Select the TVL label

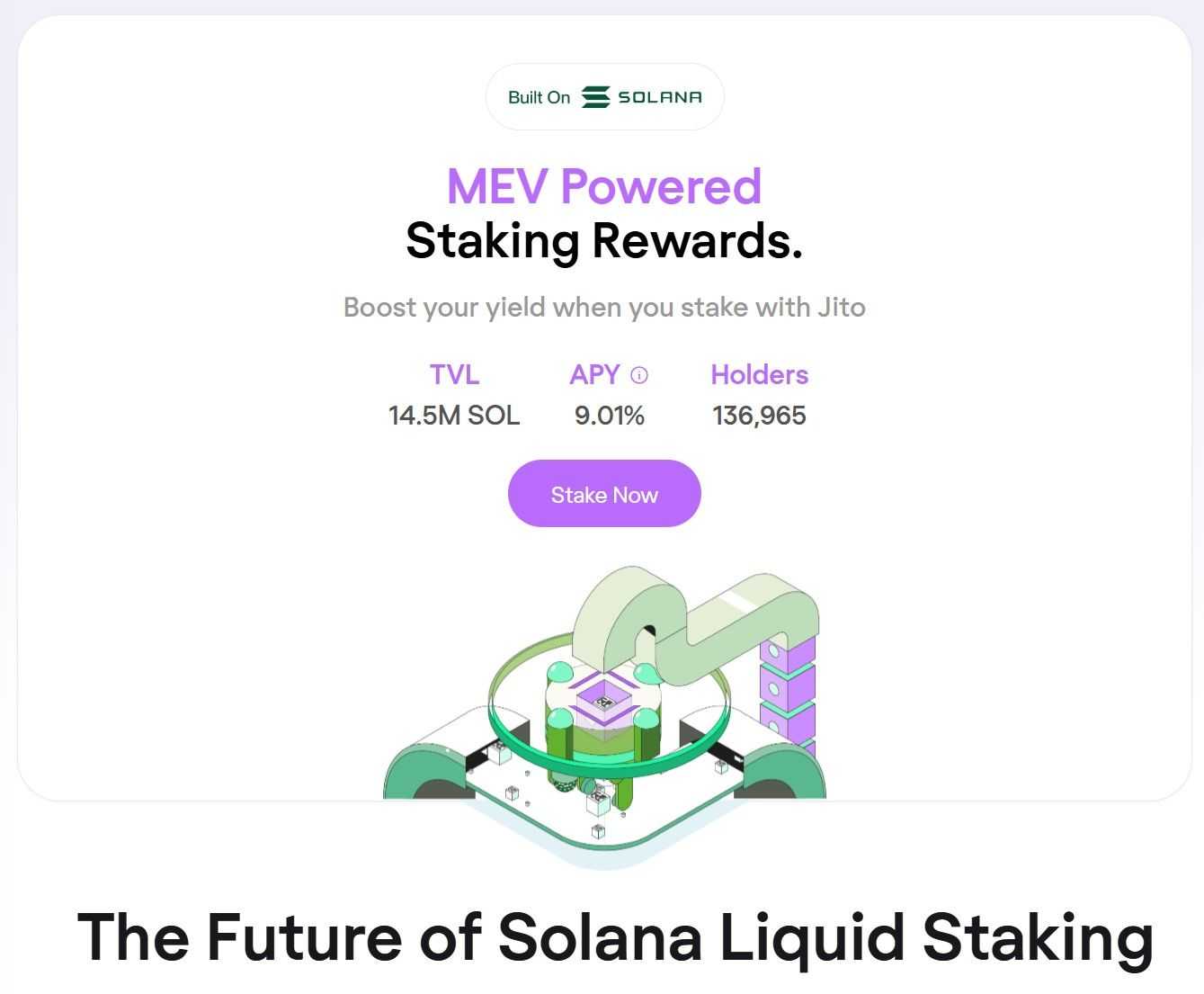pyautogui.click(x=454, y=374)
